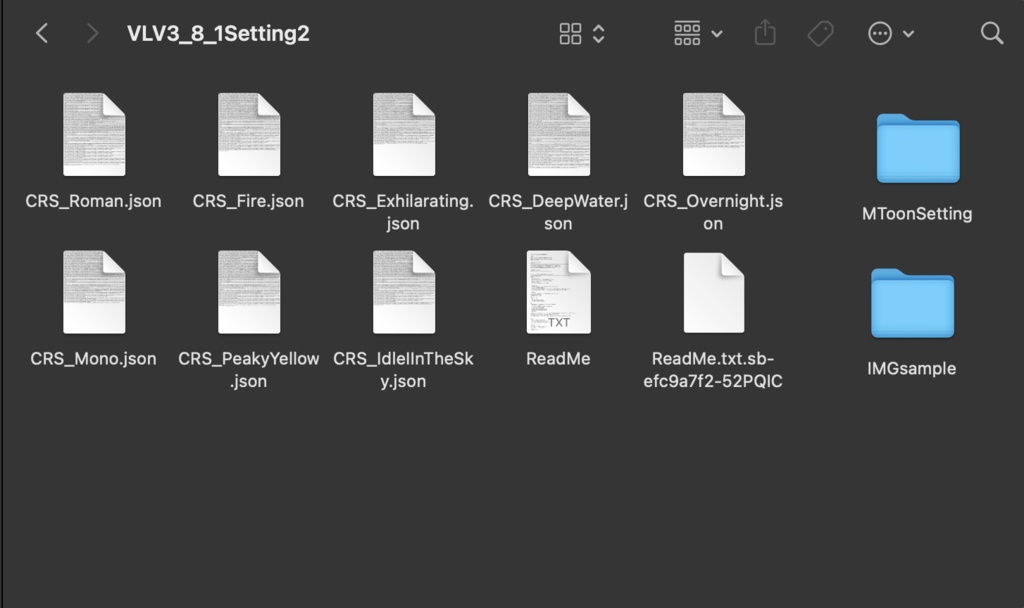Select the CRS_Overnight.json thumbnail
The height and width of the screenshot is (608, 1024).
pos(713,133)
